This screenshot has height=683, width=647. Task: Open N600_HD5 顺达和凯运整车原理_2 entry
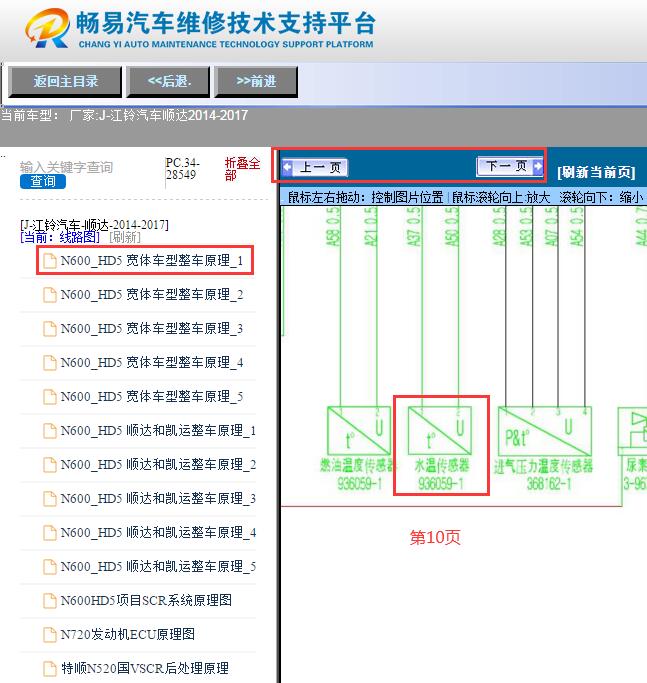click(158, 464)
